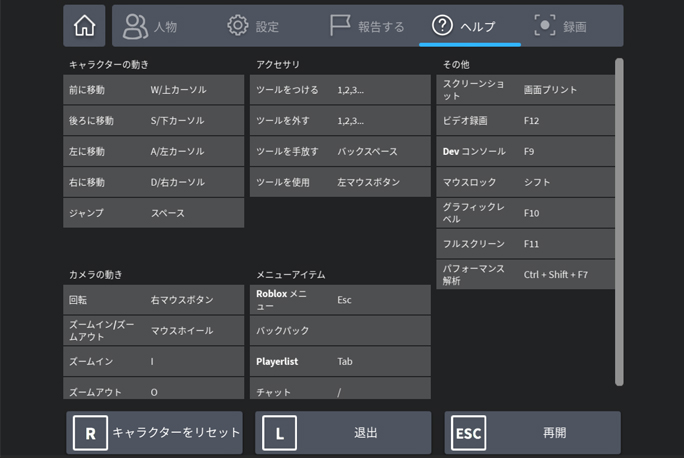Click the Playerlist Tab row
The image size is (684, 458).
point(341,362)
